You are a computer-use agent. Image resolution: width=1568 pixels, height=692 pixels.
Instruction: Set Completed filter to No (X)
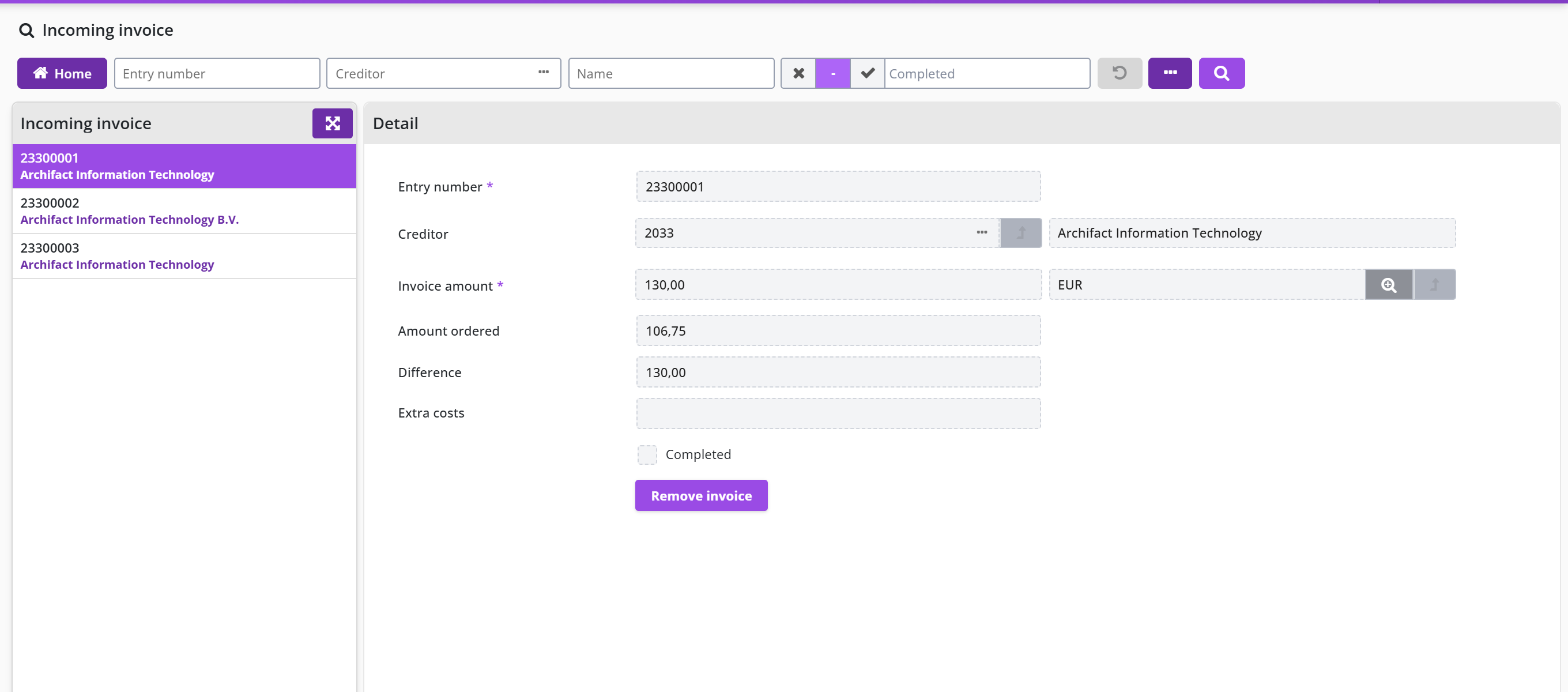(798, 73)
